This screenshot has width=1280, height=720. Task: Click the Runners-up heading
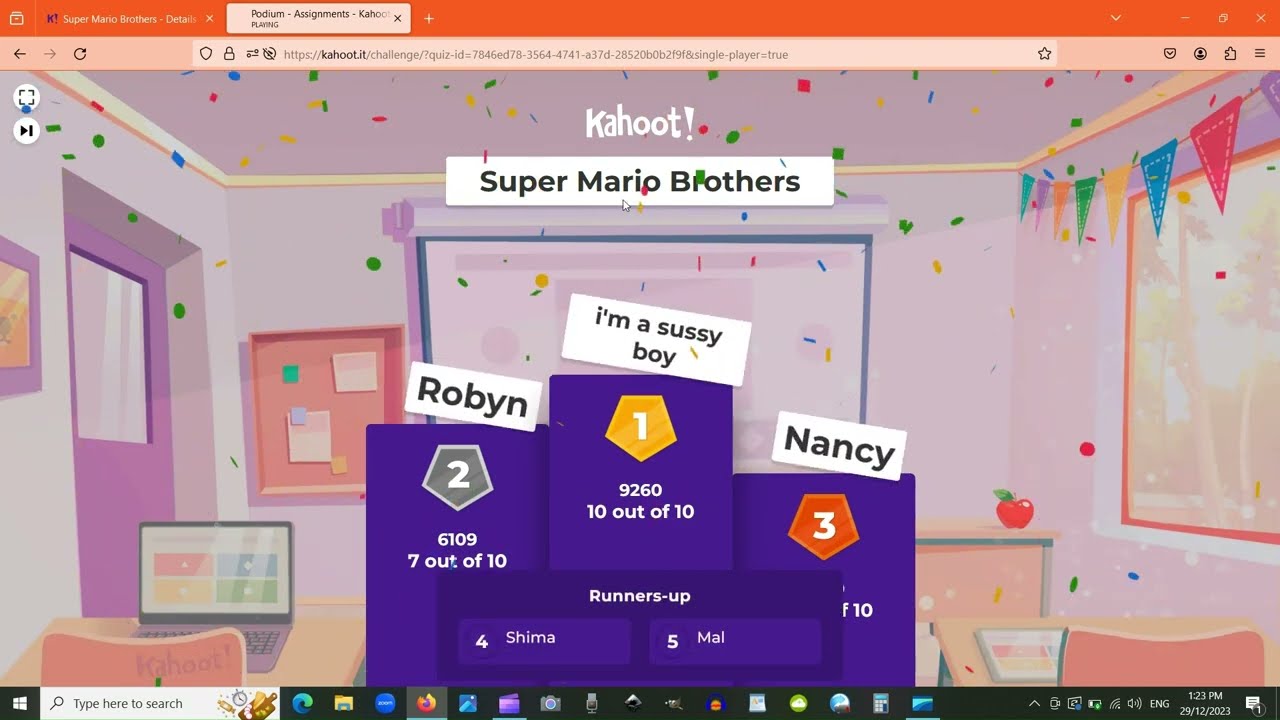(640, 596)
